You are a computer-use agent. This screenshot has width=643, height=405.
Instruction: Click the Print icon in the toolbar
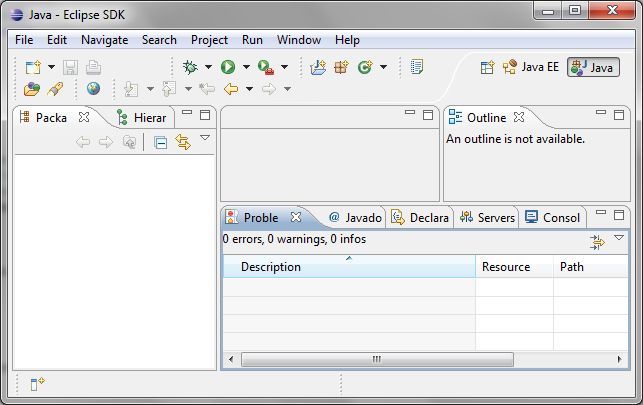tap(93, 67)
